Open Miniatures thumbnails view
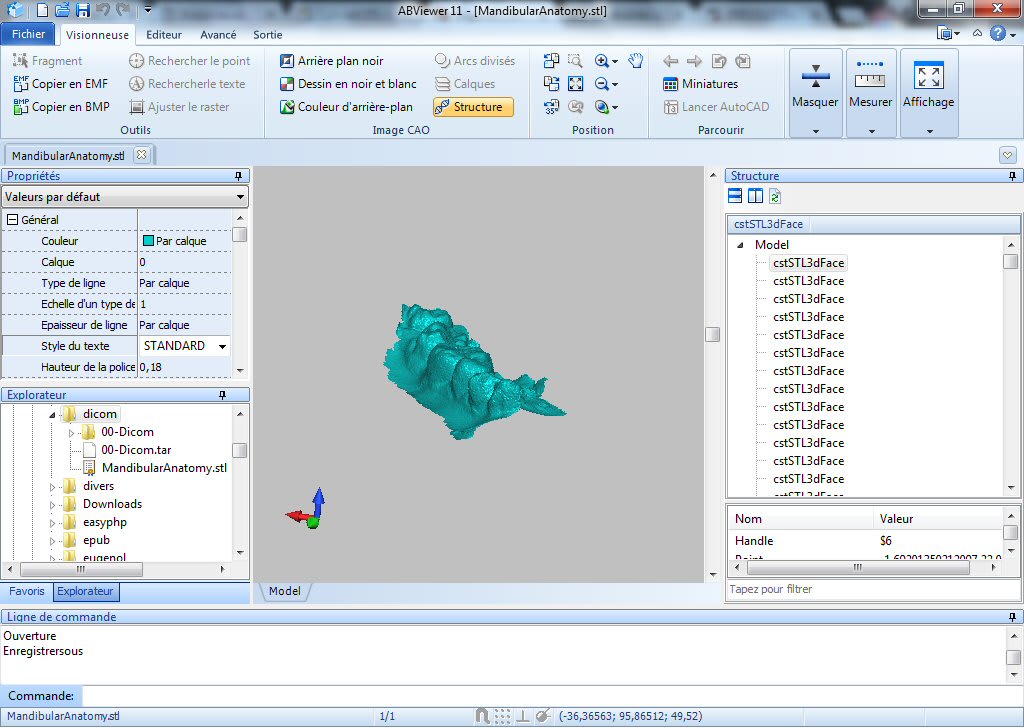This screenshot has height=728, width=1024. [700, 84]
